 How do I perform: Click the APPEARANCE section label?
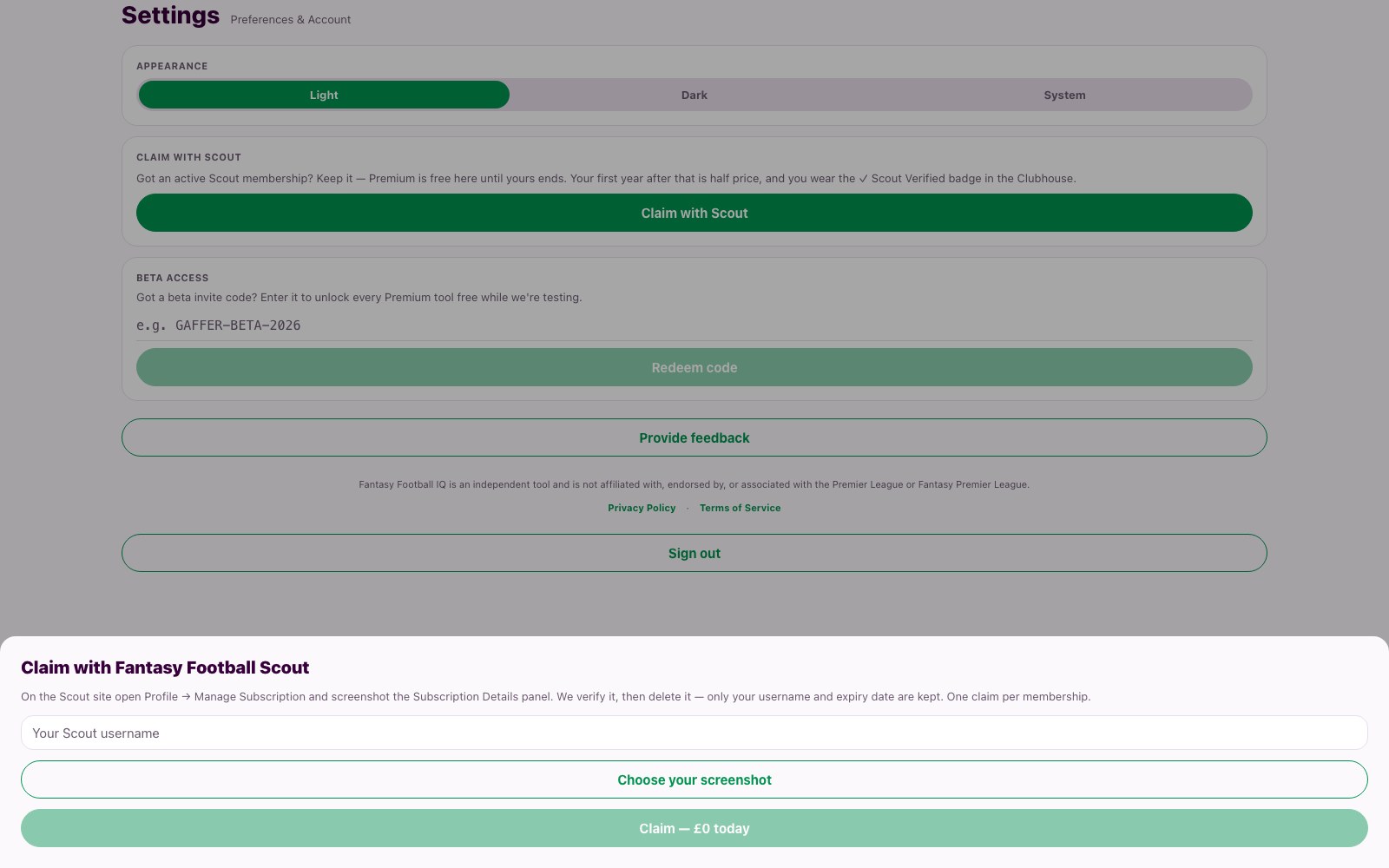click(172, 66)
